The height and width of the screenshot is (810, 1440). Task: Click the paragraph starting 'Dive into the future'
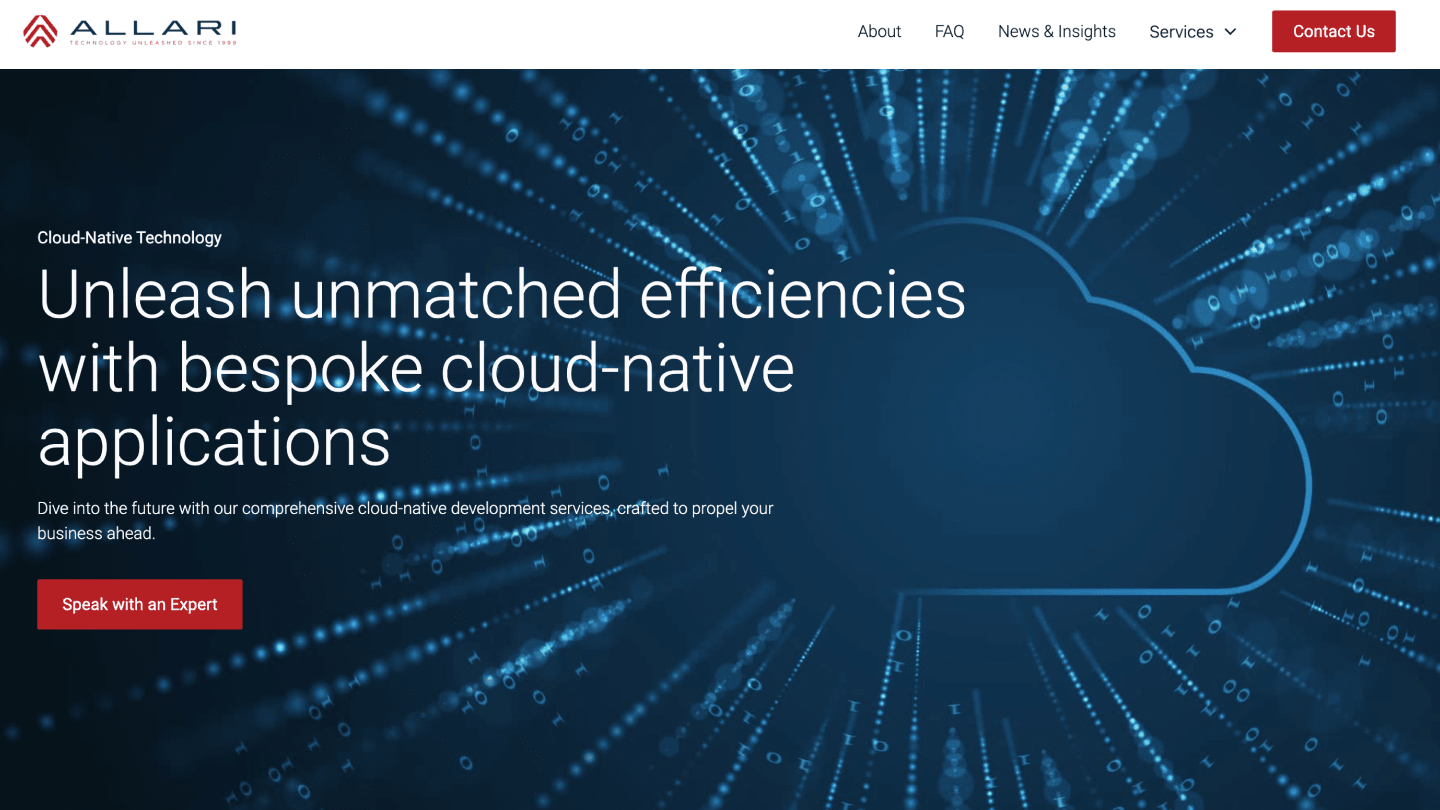[405, 521]
